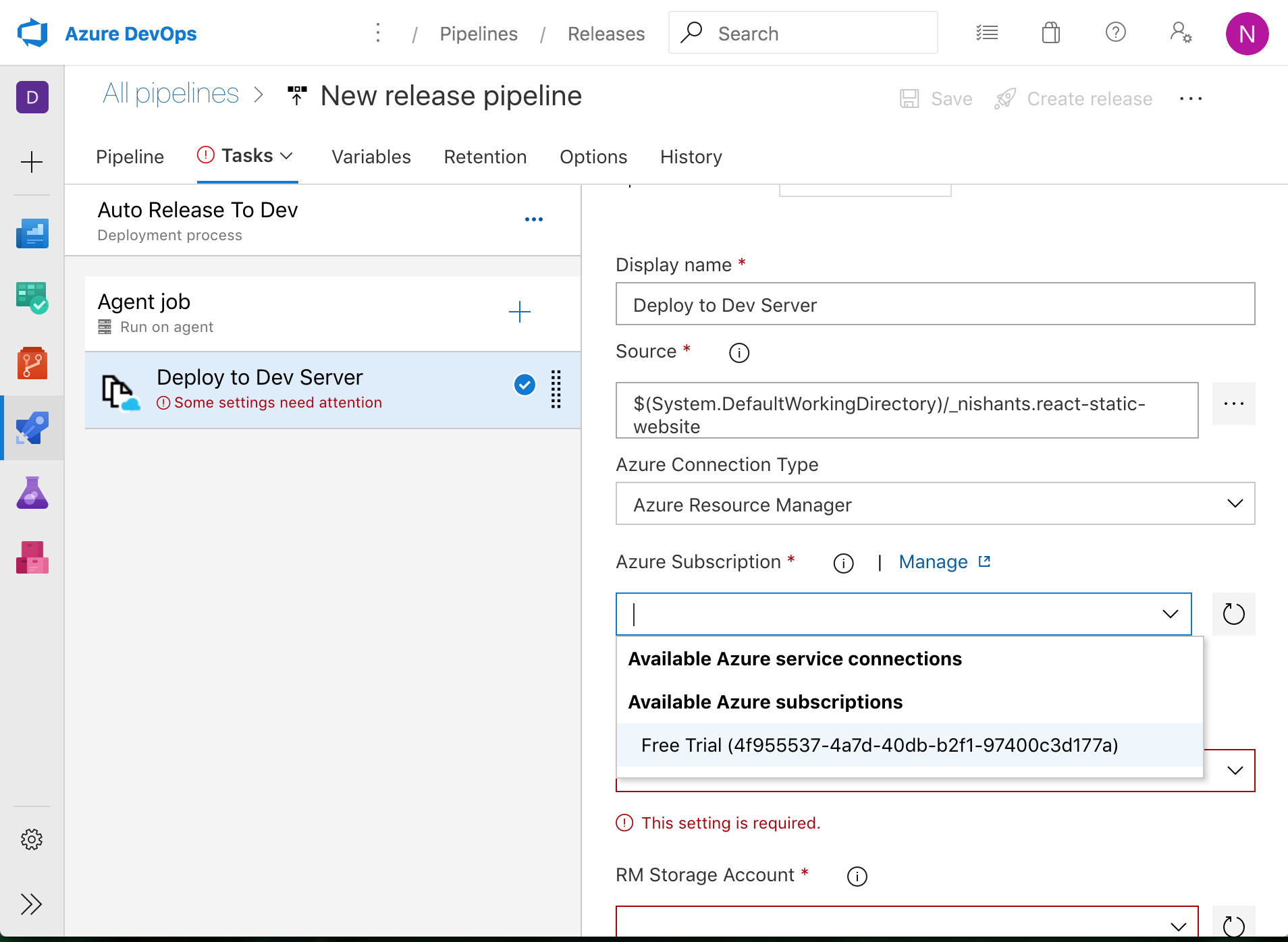Open the work items list icon

click(987, 32)
